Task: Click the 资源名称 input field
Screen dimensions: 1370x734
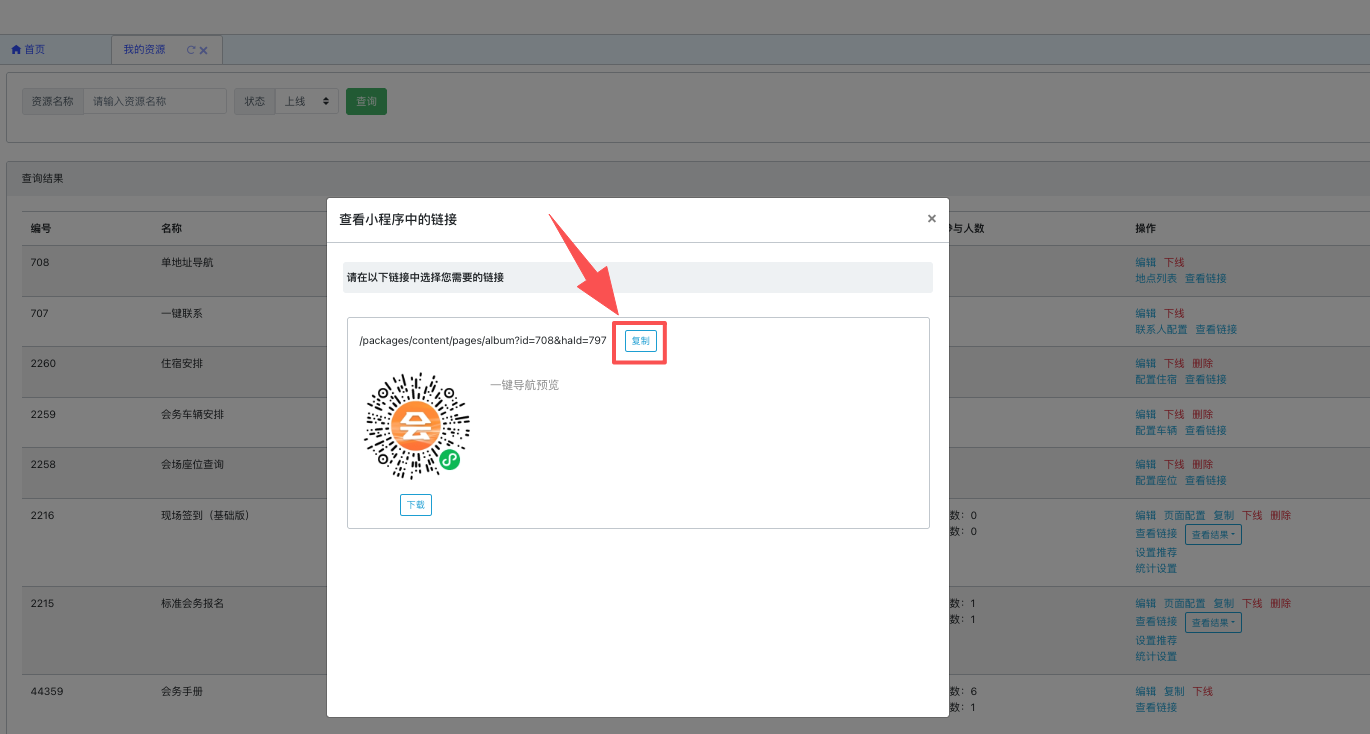Action: tap(155, 101)
